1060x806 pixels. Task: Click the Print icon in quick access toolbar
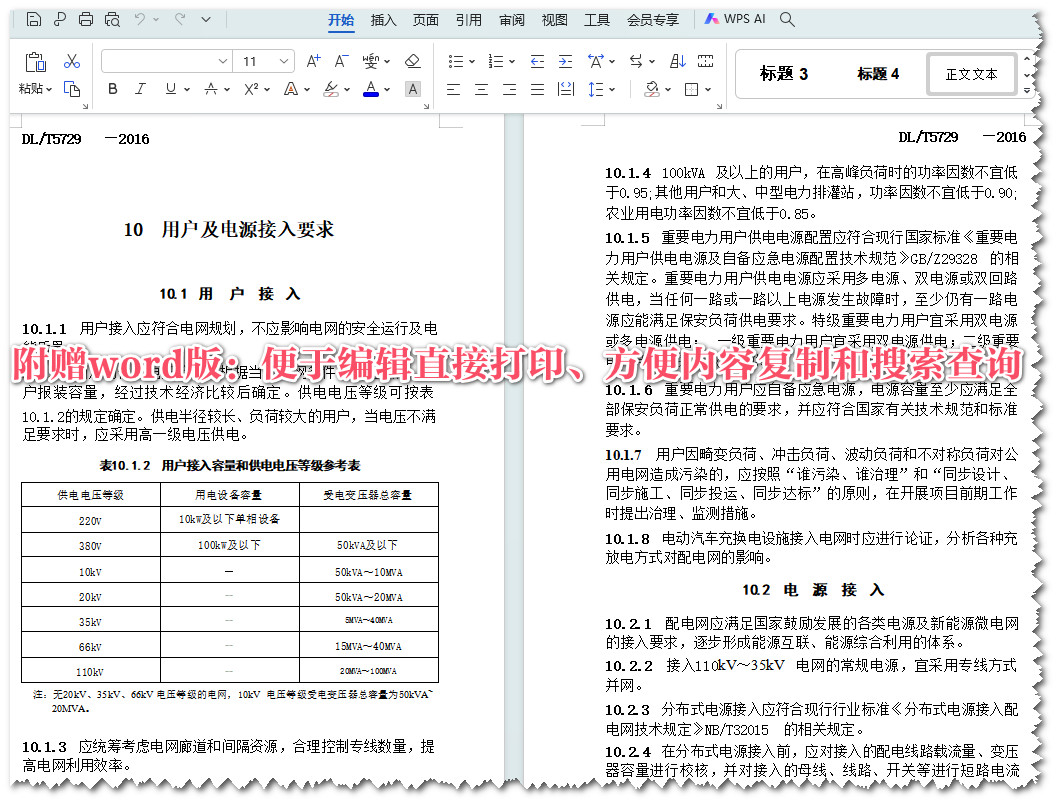click(x=85, y=19)
